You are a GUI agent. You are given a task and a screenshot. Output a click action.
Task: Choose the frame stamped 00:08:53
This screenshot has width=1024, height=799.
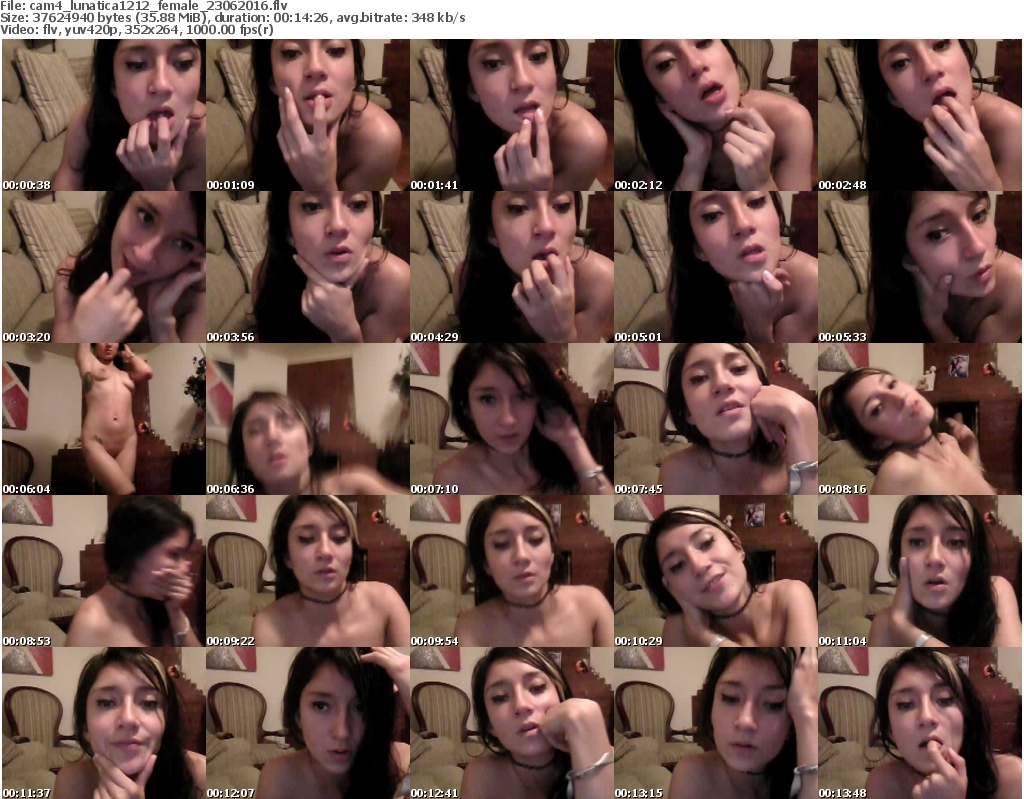click(104, 571)
